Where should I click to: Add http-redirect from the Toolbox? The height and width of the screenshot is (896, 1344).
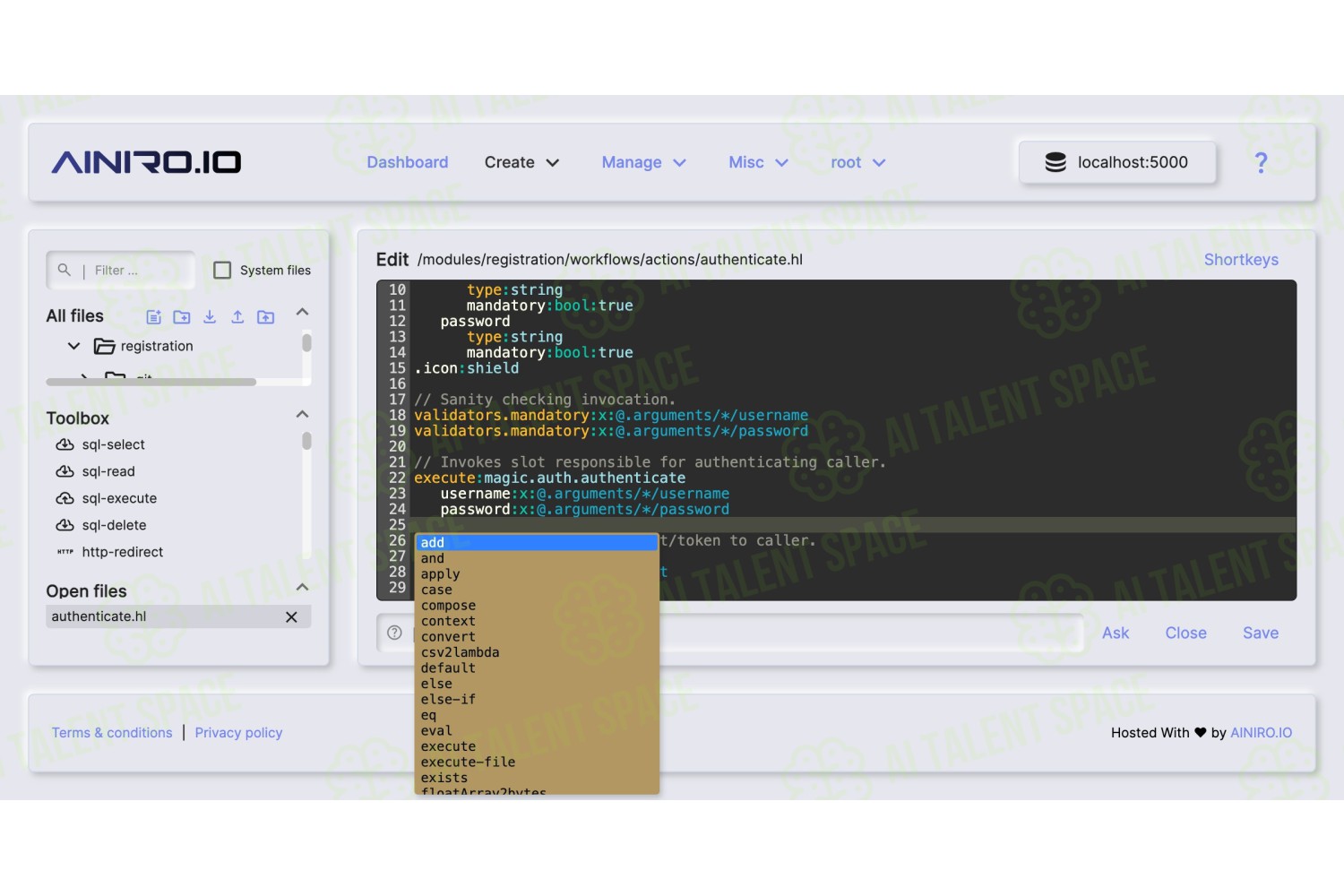click(x=122, y=552)
